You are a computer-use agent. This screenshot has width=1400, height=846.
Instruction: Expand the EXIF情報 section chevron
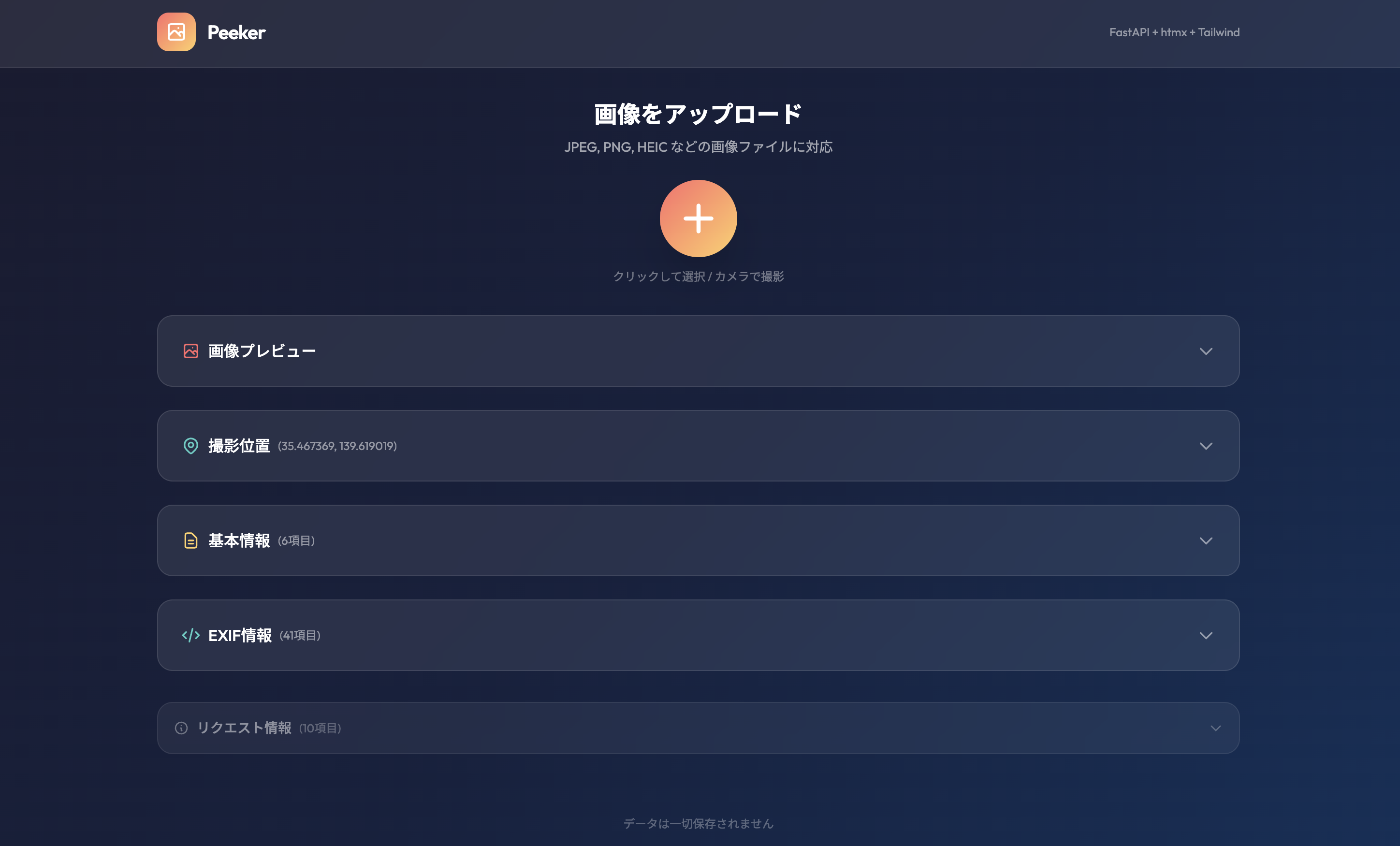[x=1206, y=635]
